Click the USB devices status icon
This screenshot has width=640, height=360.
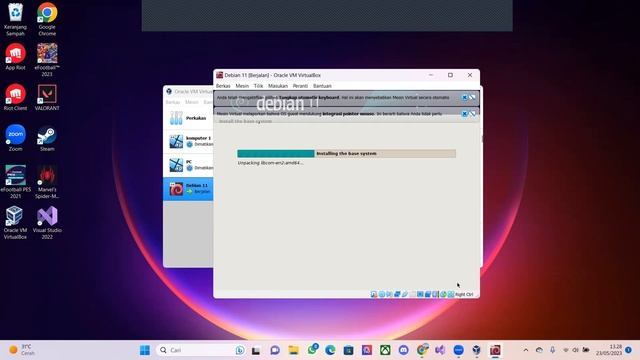(404, 294)
